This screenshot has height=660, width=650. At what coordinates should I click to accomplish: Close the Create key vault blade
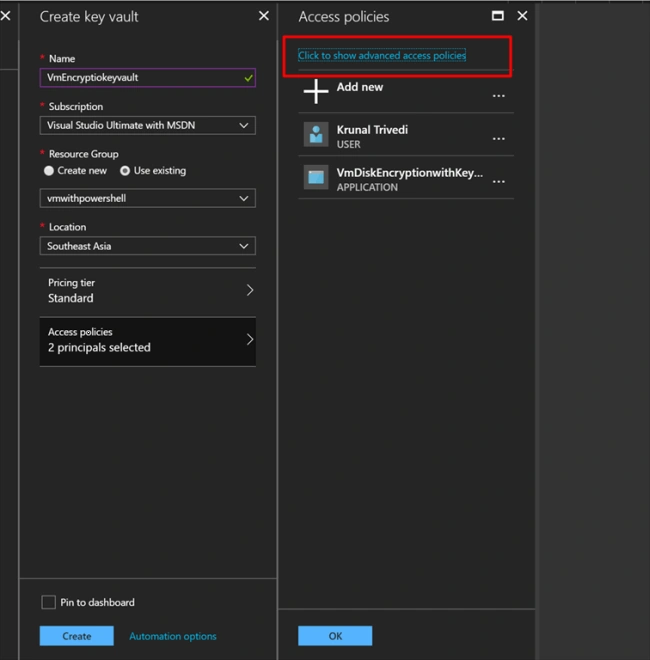pyautogui.click(x=264, y=16)
